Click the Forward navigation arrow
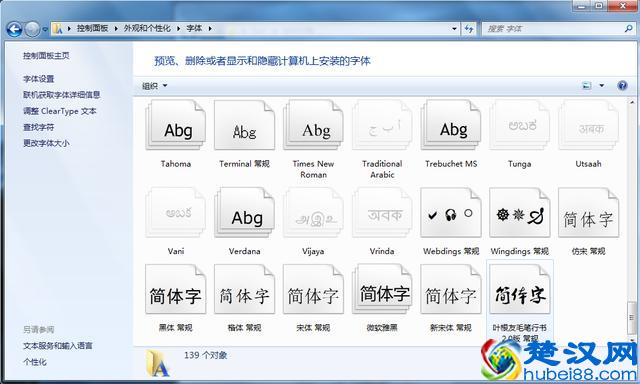 (x=32, y=29)
